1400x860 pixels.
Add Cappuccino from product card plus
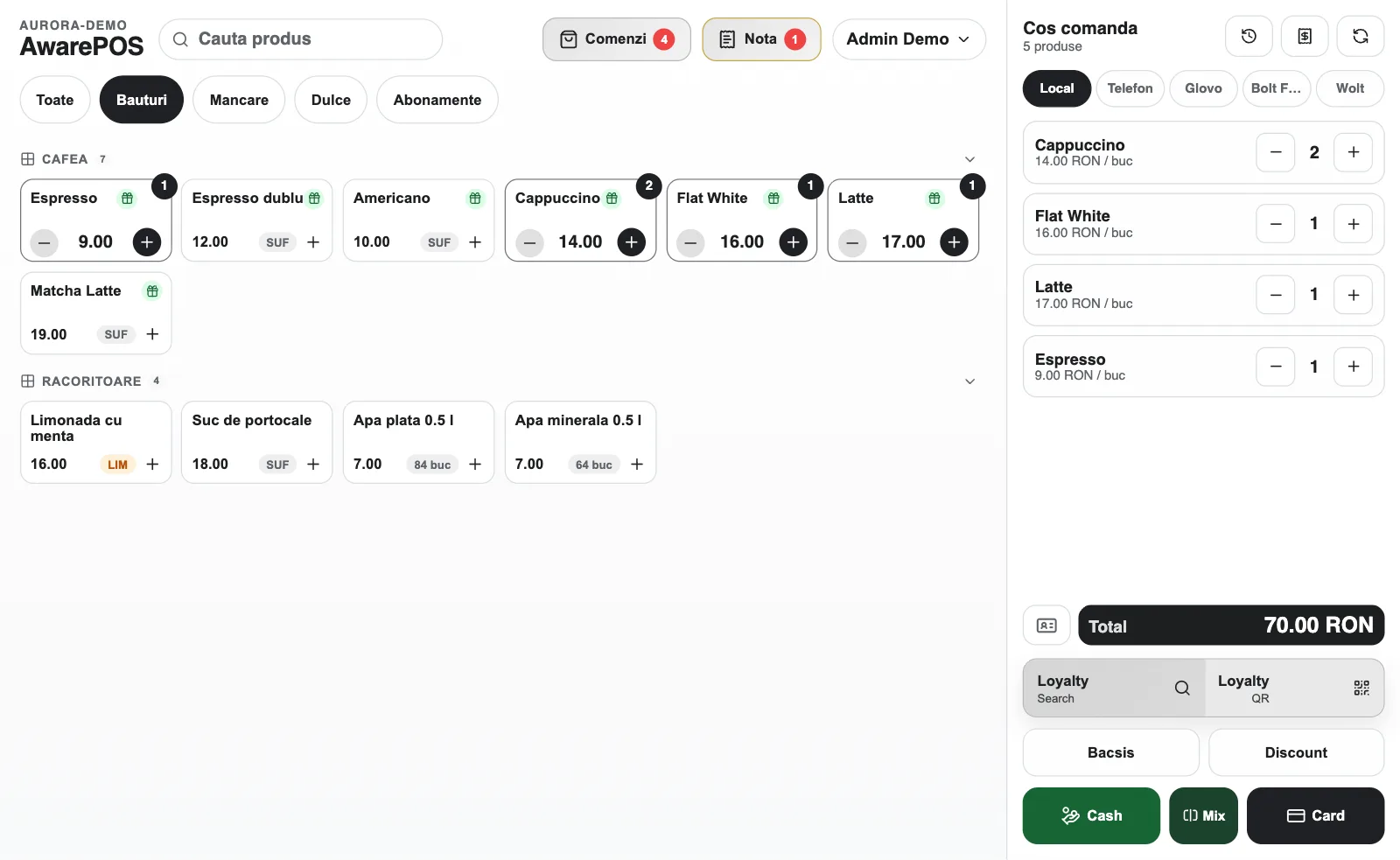(x=632, y=241)
